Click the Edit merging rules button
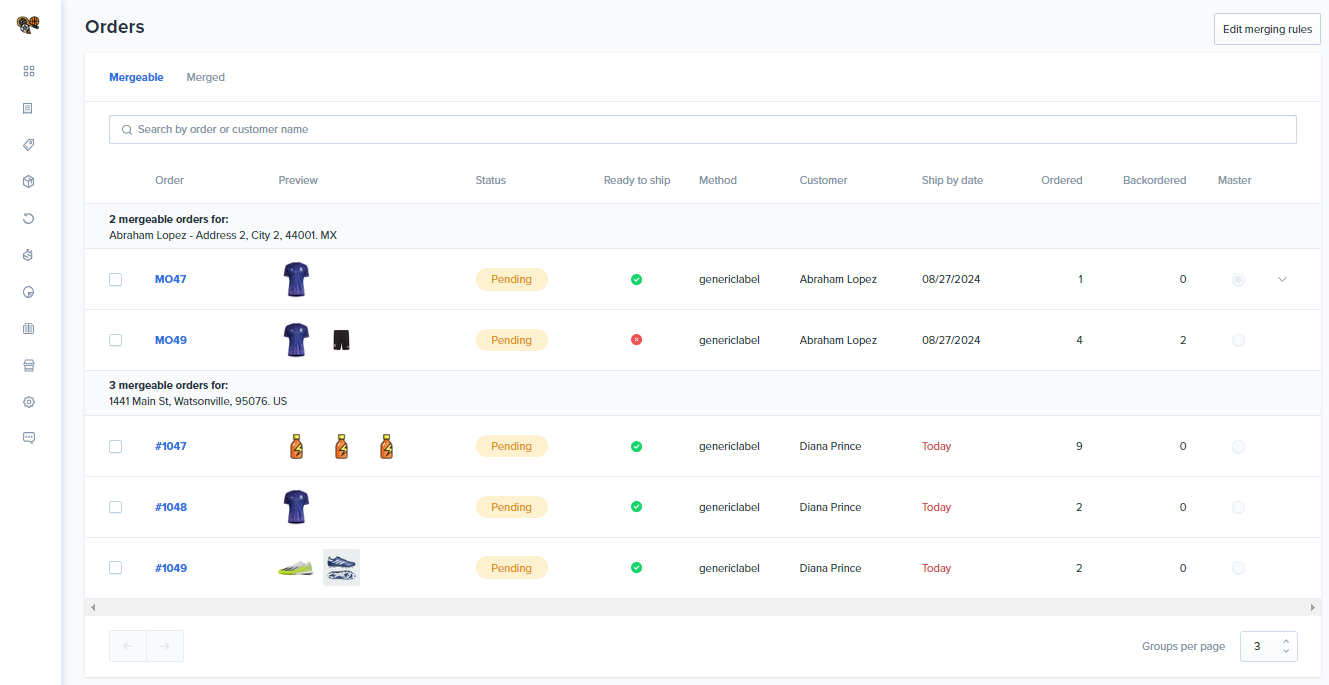Viewport: 1329px width, 685px height. [x=1266, y=30]
